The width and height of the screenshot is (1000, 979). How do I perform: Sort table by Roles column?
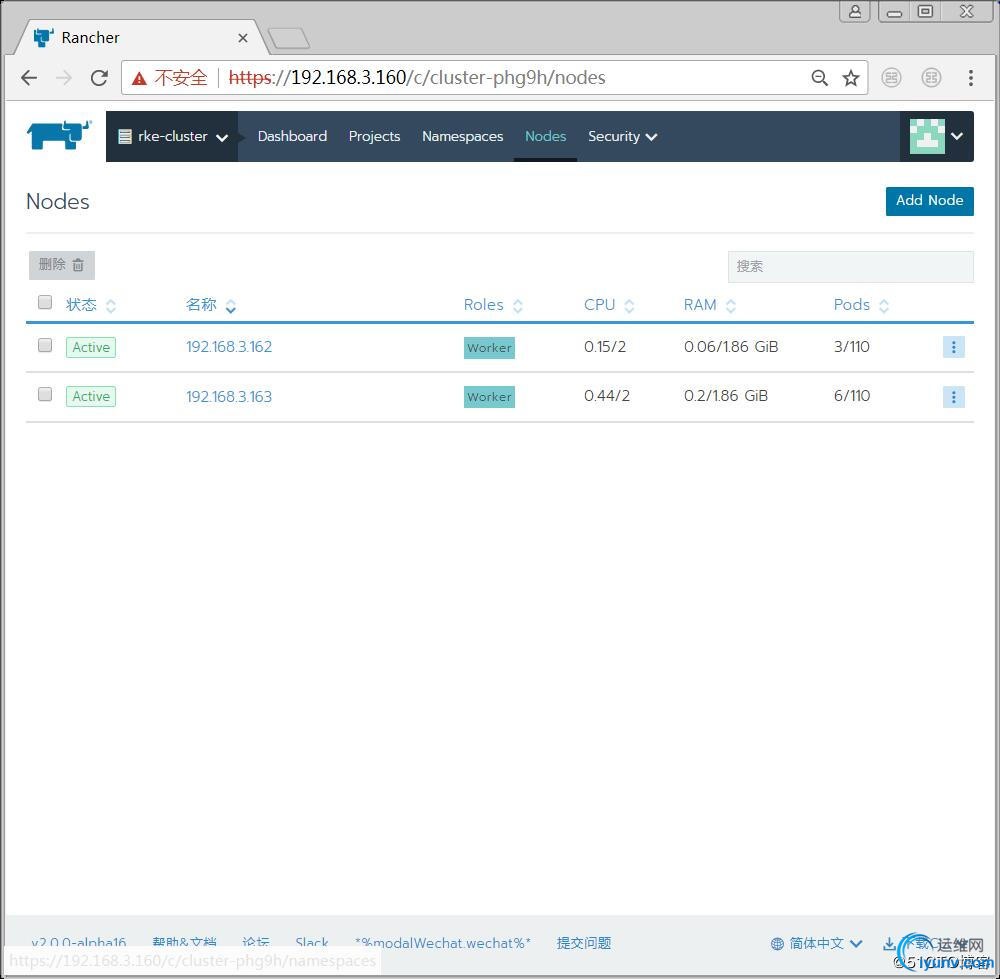(493, 305)
